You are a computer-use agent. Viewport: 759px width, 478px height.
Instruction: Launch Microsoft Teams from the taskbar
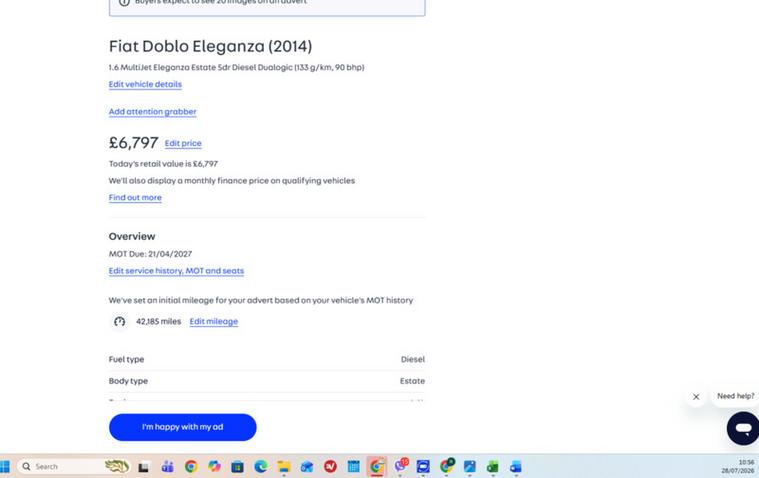[x=167, y=466]
